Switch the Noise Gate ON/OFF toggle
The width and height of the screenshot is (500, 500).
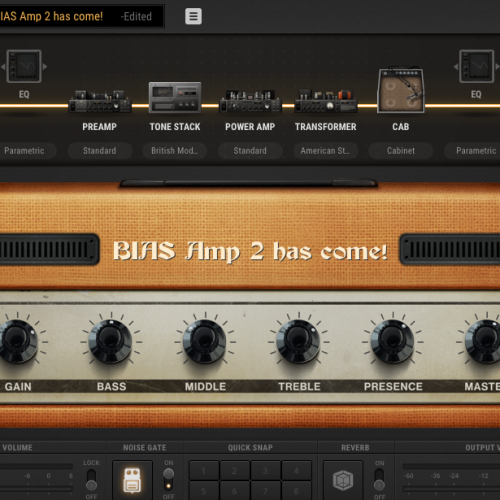click(x=169, y=479)
